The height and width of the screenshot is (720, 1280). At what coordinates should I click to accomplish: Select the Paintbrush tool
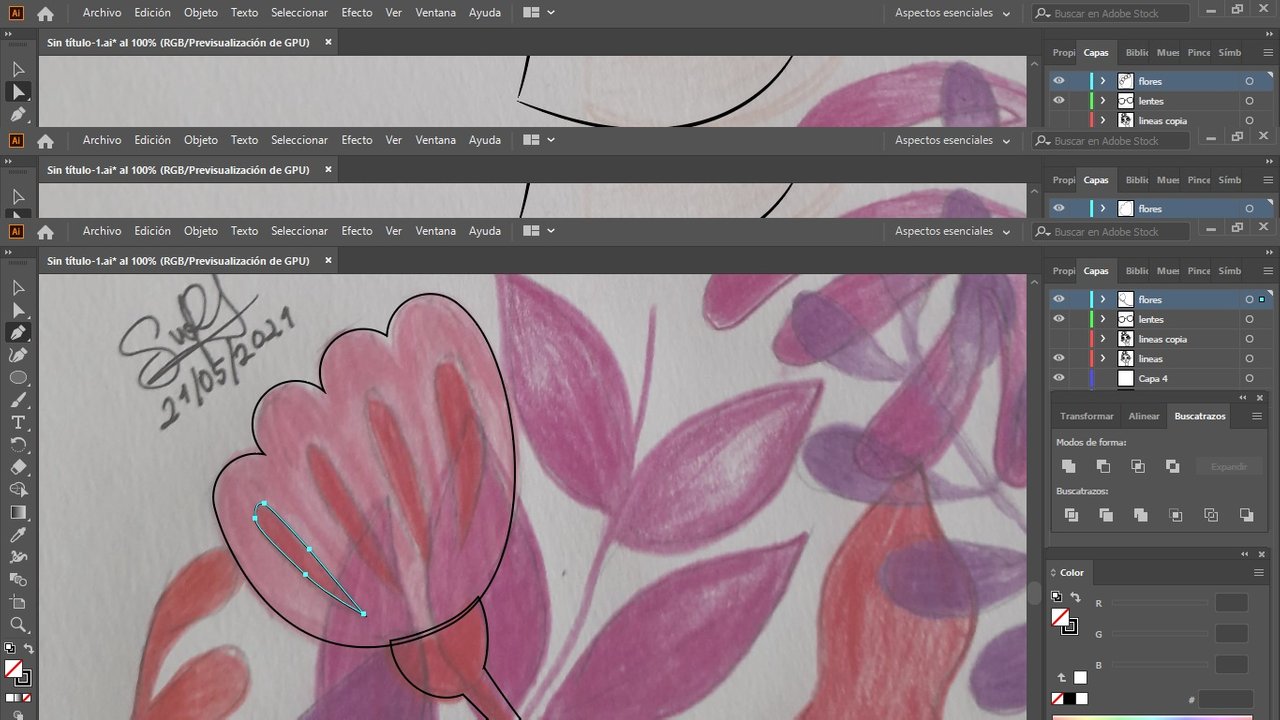click(x=18, y=400)
